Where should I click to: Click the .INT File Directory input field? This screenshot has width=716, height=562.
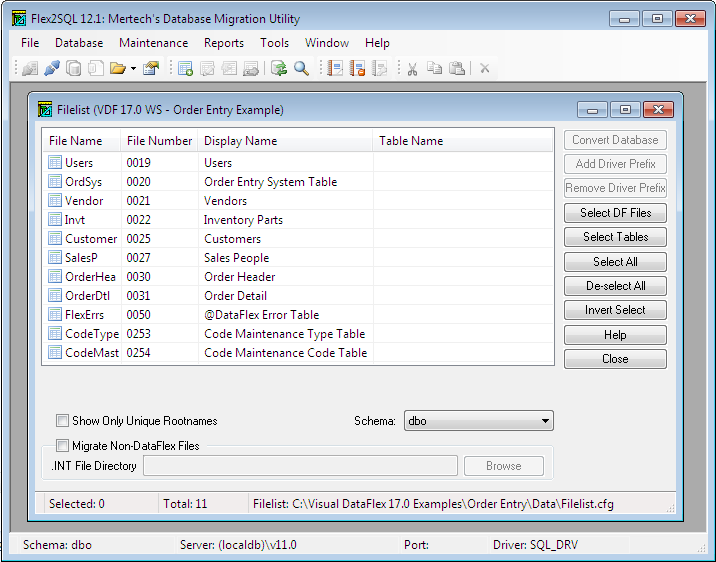[300, 466]
